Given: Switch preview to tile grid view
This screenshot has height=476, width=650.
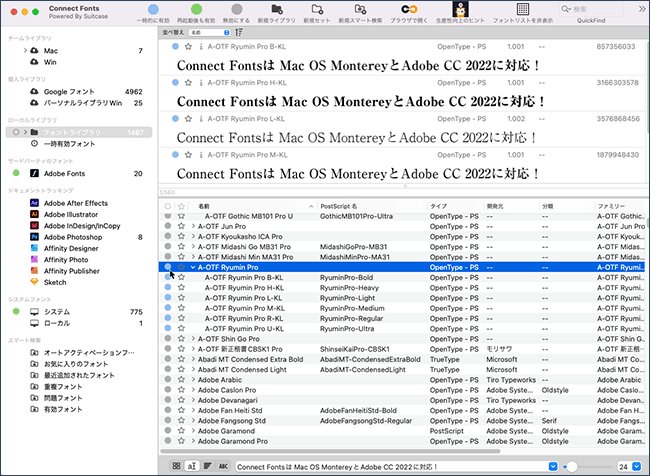Looking at the screenshot, I should pos(176,466).
